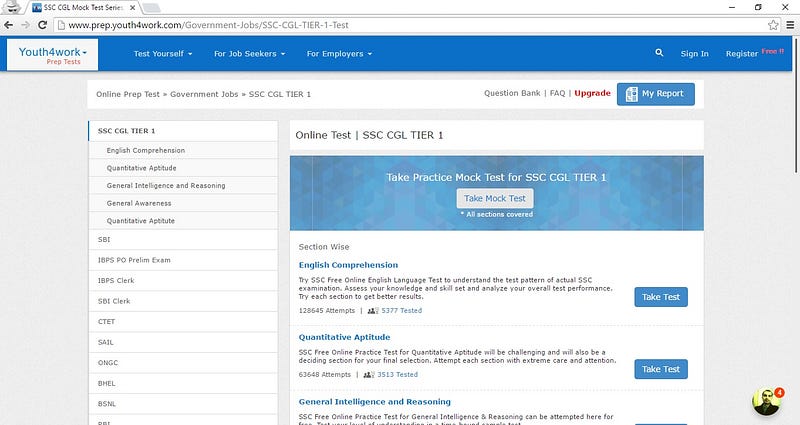Click the Upgrade link
Viewport: 800px width, 425px height.
pos(592,93)
